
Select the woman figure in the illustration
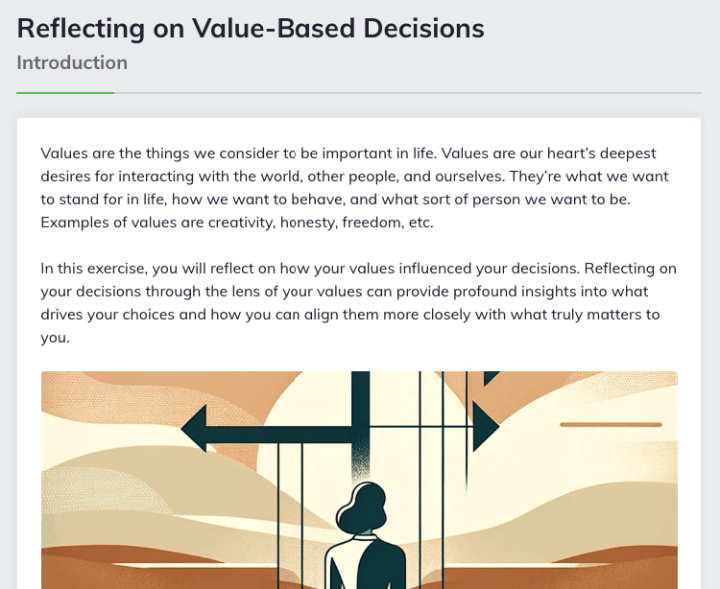364,535
